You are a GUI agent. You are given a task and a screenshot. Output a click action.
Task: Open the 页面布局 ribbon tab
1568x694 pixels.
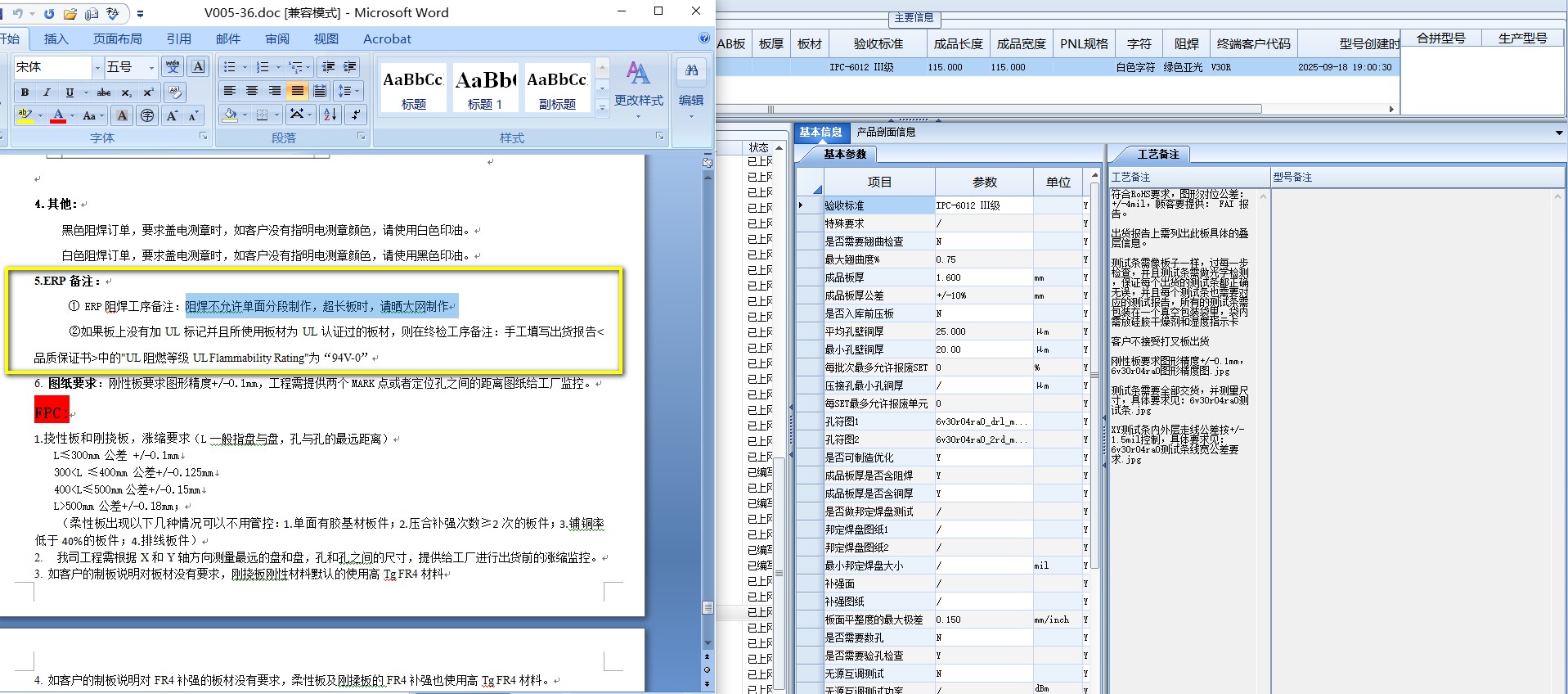pyautogui.click(x=117, y=38)
